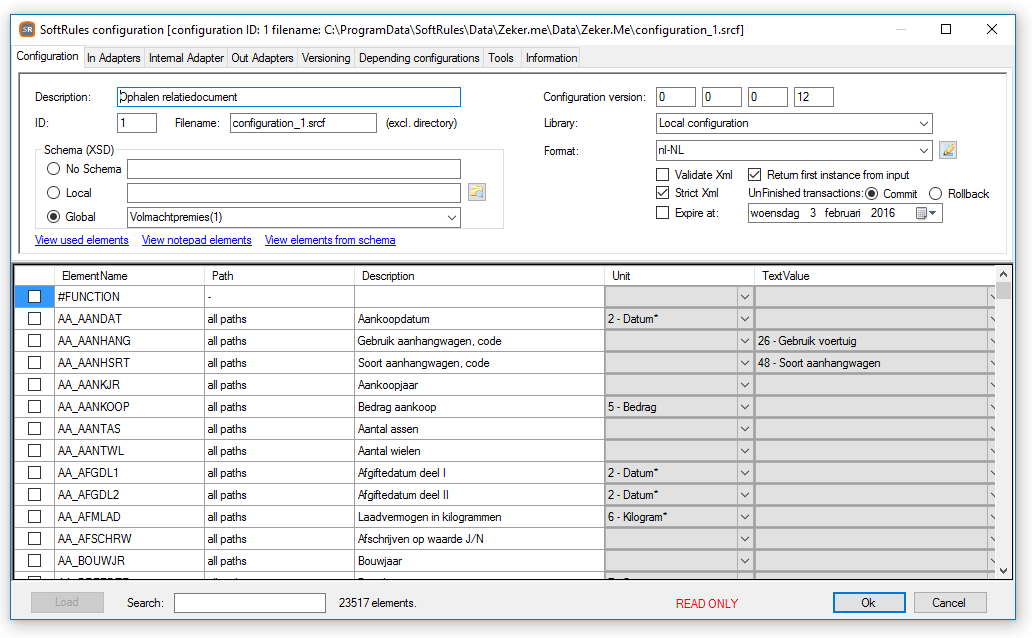
Task: Click the Filename input field
Action: pos(303,123)
